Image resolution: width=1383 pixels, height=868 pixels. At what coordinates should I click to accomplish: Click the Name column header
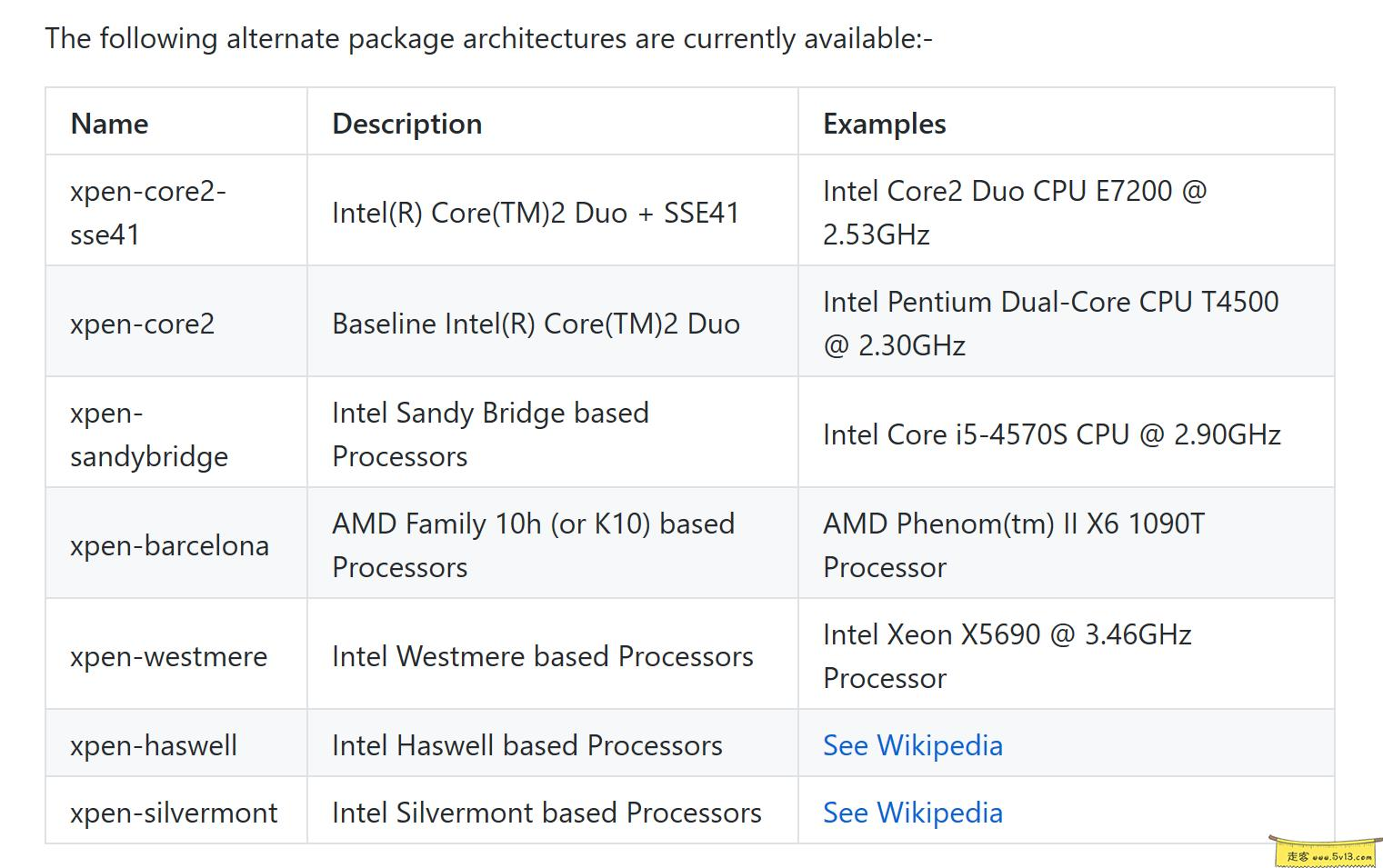click(x=109, y=124)
